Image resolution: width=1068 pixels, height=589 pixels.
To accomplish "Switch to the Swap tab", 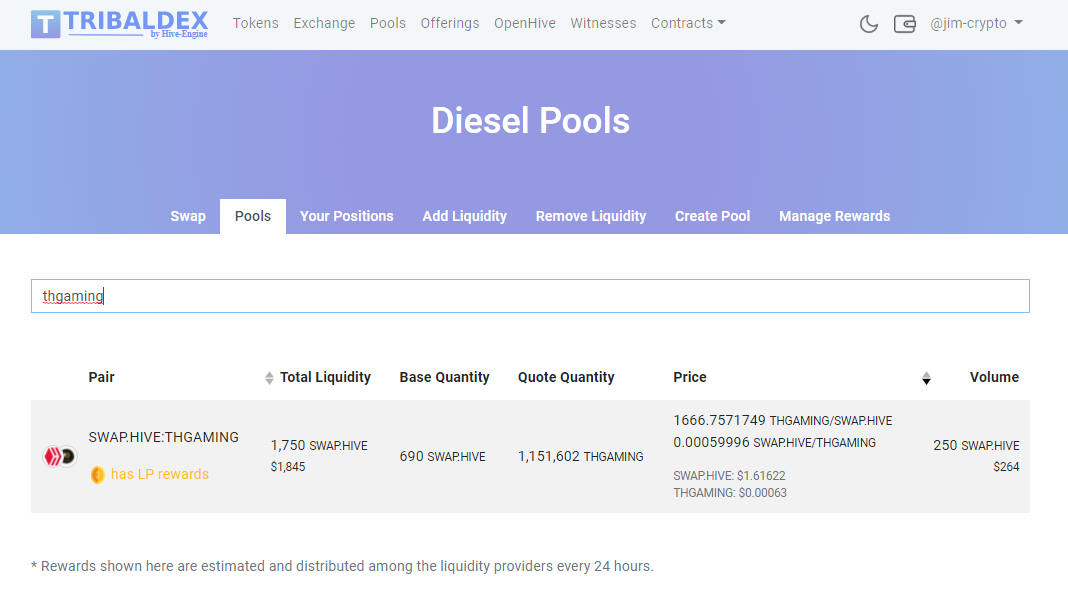I will [188, 216].
